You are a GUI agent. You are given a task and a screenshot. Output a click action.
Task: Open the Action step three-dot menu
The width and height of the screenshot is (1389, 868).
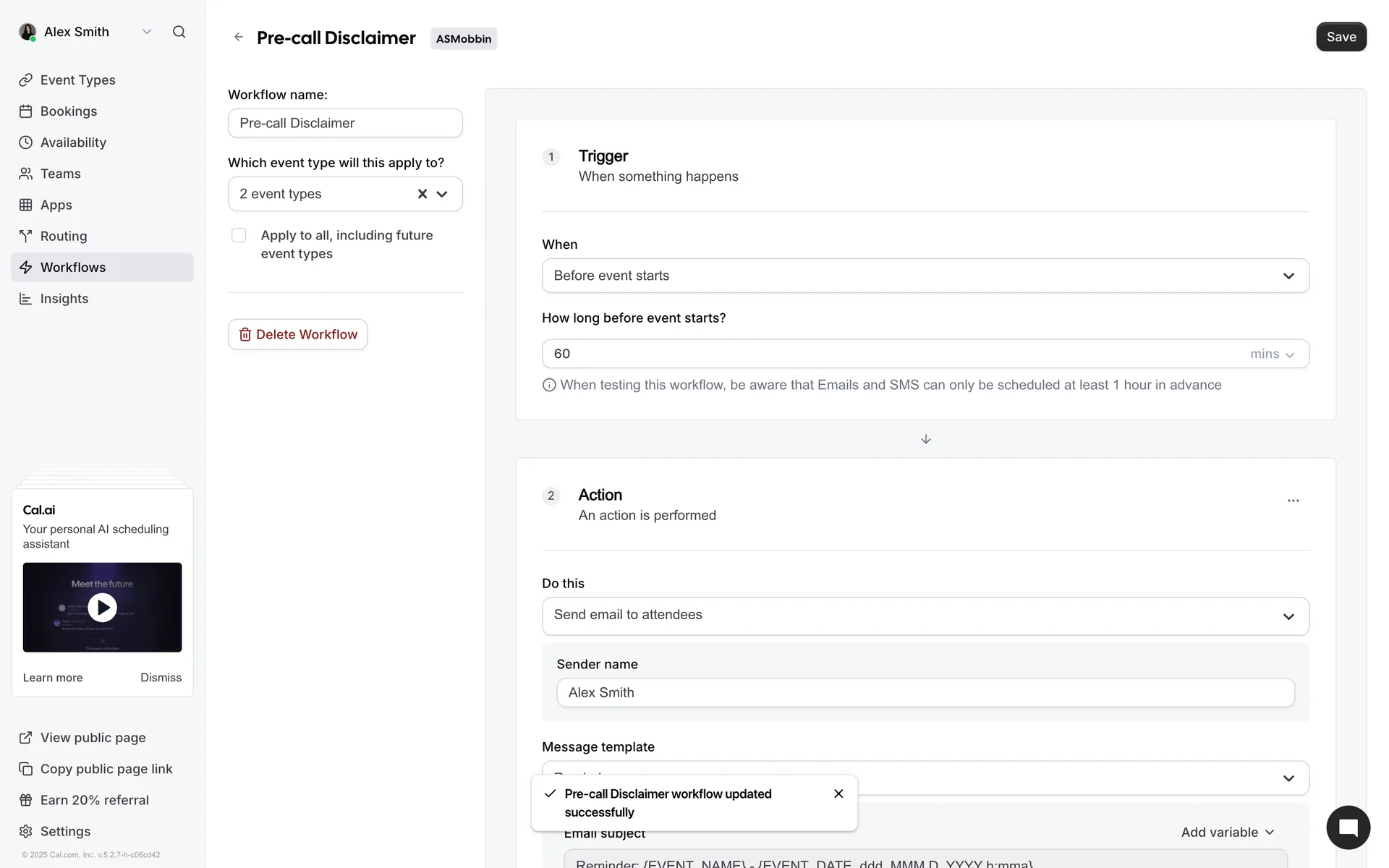click(1293, 501)
